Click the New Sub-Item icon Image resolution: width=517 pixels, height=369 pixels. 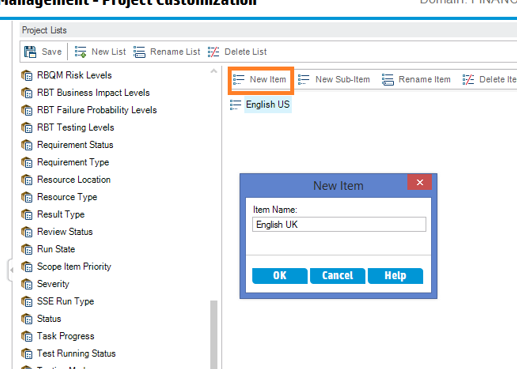304,80
